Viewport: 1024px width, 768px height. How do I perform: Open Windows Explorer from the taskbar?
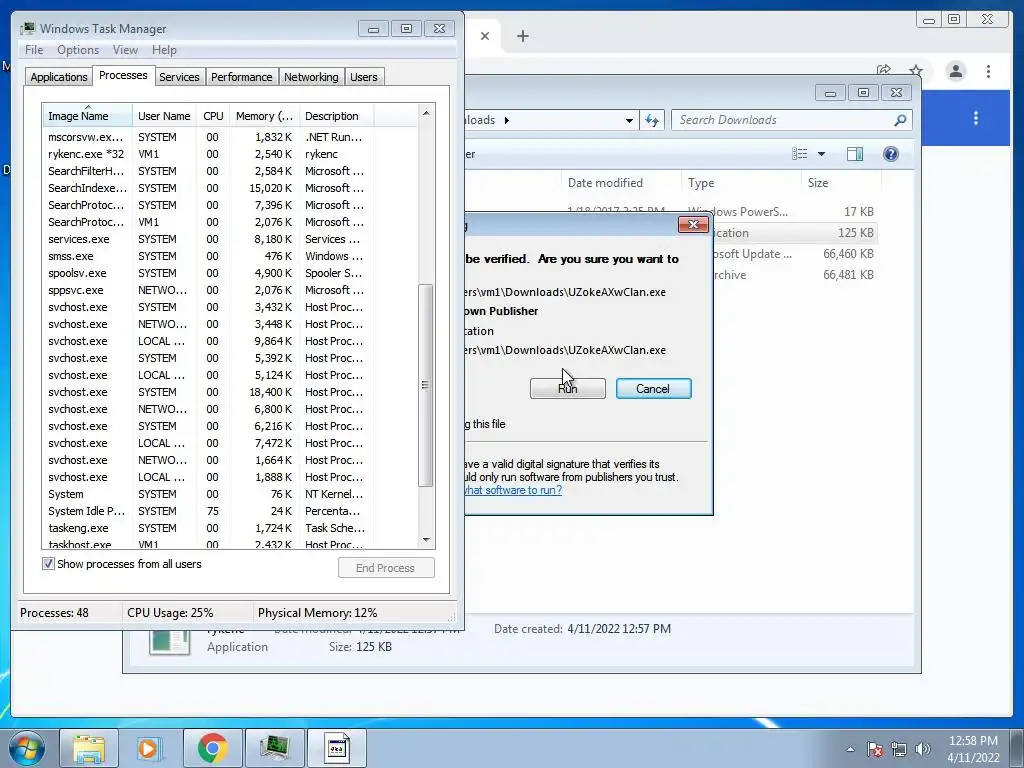(89, 748)
